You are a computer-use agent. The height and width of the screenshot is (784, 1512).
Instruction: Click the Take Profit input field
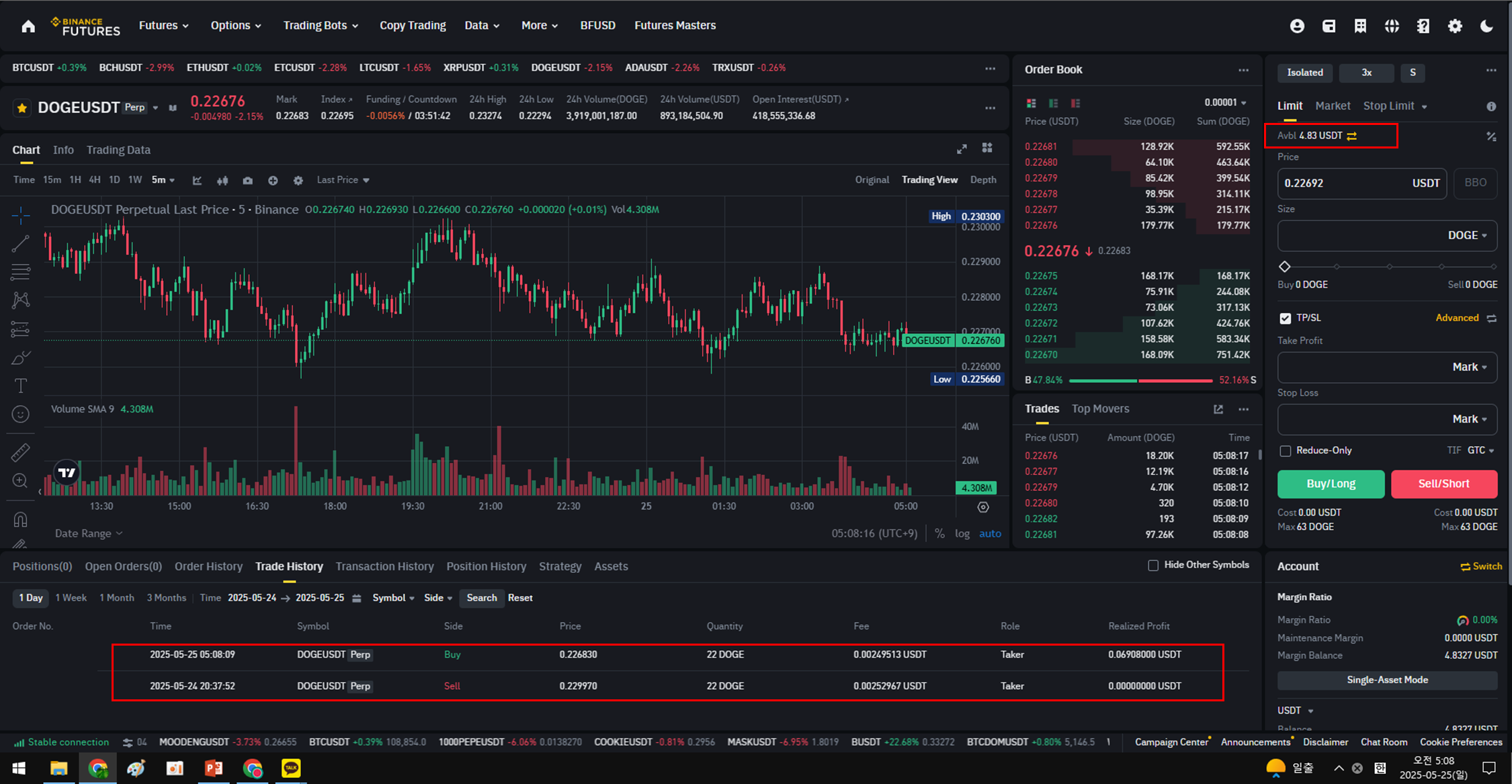click(1387, 367)
